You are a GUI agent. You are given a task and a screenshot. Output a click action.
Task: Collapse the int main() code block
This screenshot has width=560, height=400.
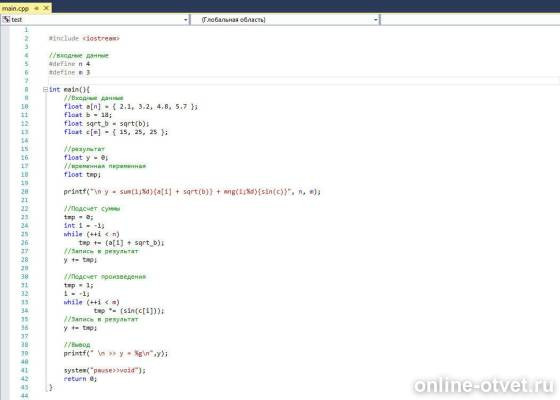[x=45, y=90]
